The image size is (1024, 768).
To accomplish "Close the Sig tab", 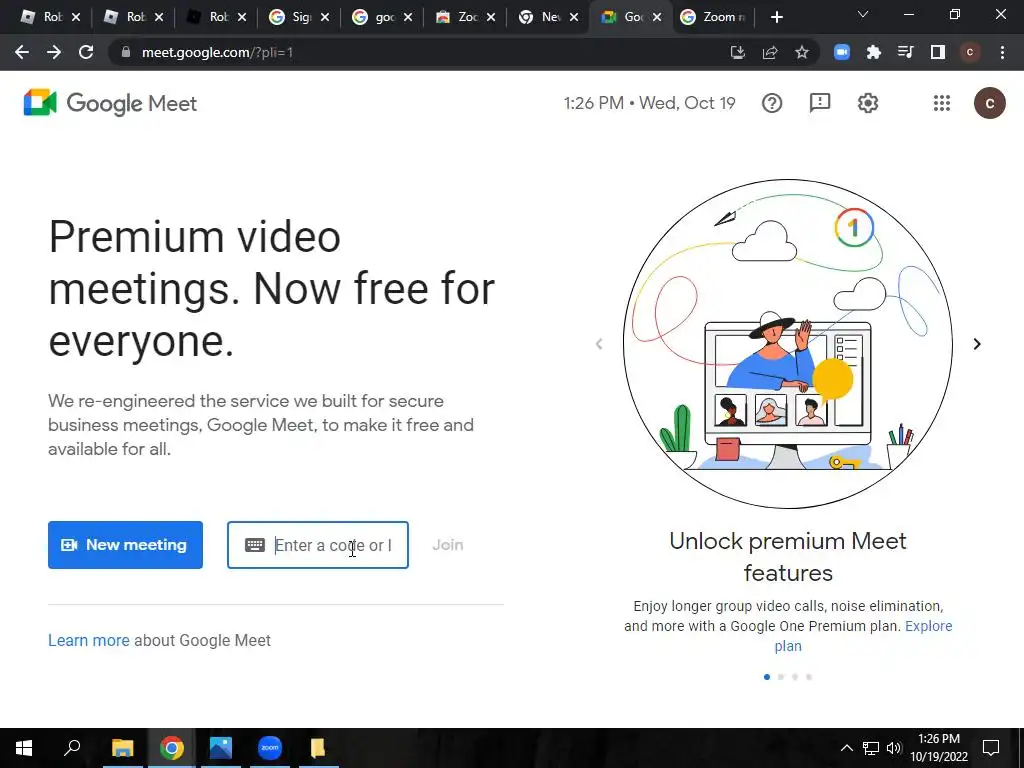I will point(325,18).
